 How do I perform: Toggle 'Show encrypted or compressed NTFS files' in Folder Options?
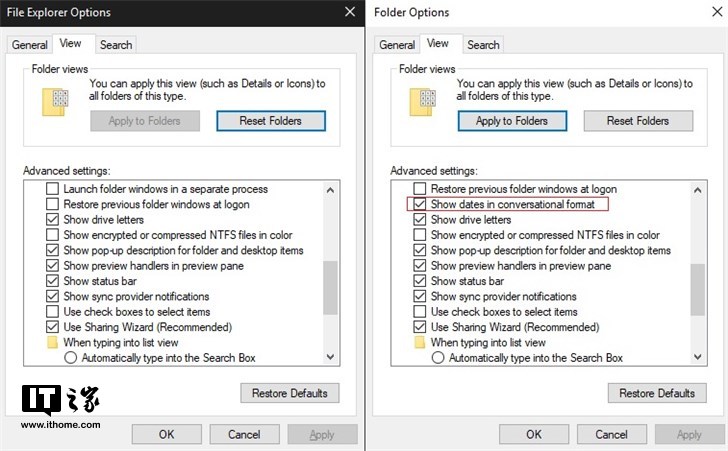[x=420, y=235]
